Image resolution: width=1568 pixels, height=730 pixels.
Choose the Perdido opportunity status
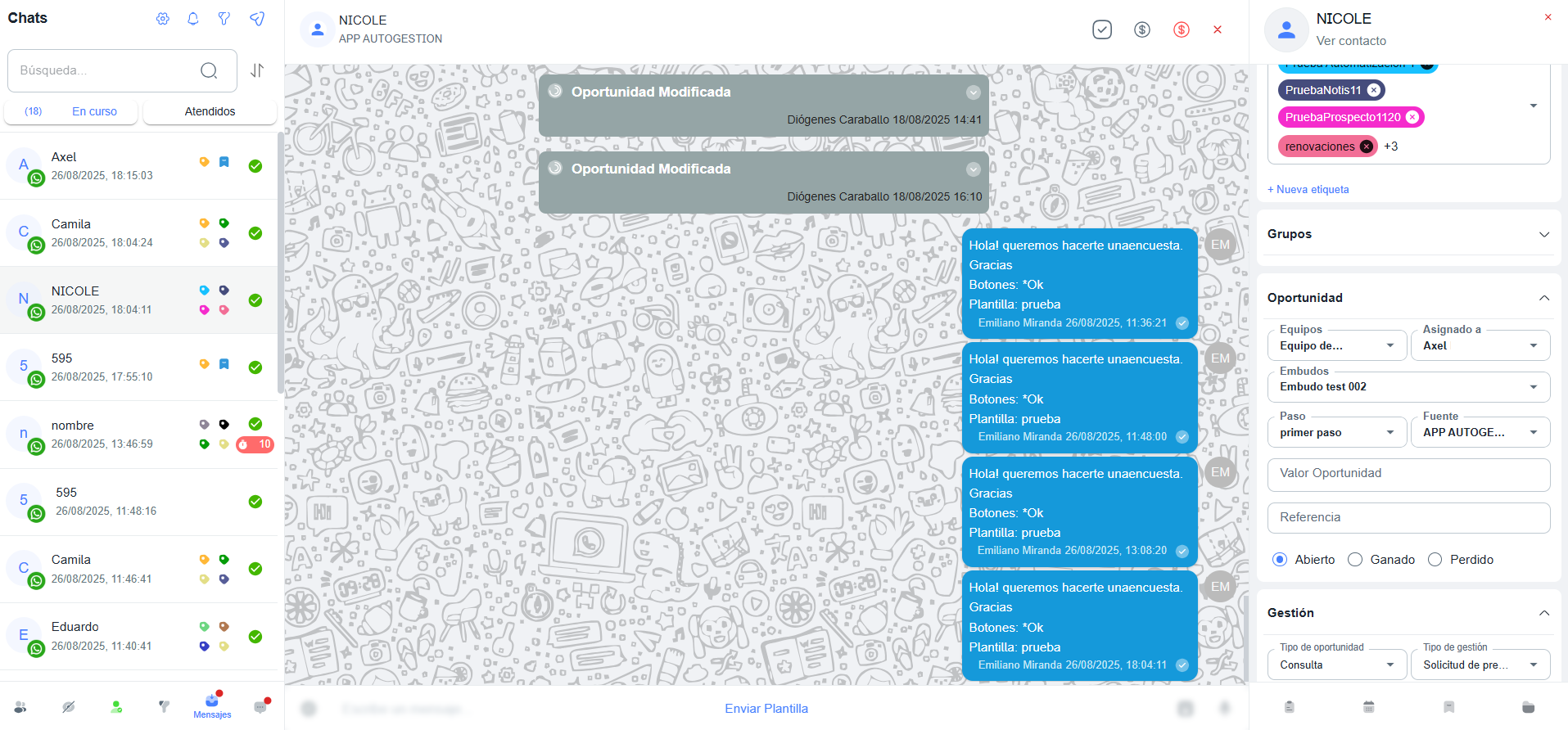click(1435, 560)
